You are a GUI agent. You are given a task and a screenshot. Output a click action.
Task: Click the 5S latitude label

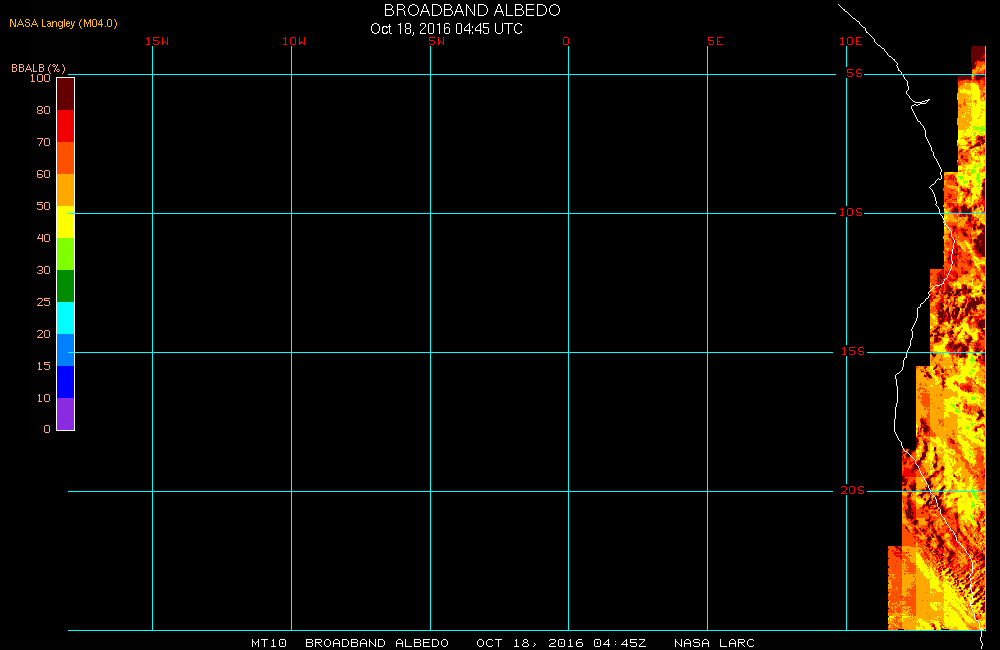(x=855, y=73)
